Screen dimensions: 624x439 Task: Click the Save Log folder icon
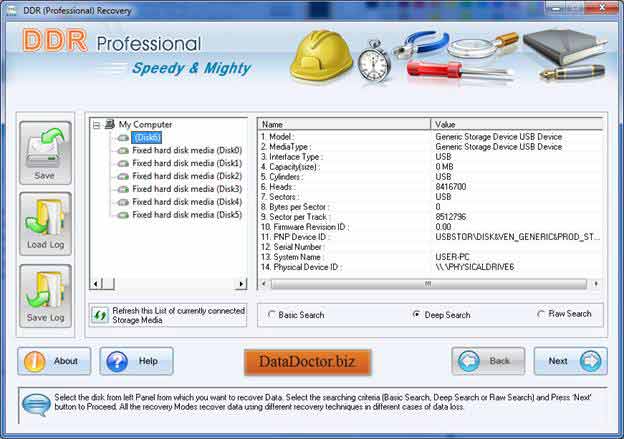coord(45,295)
